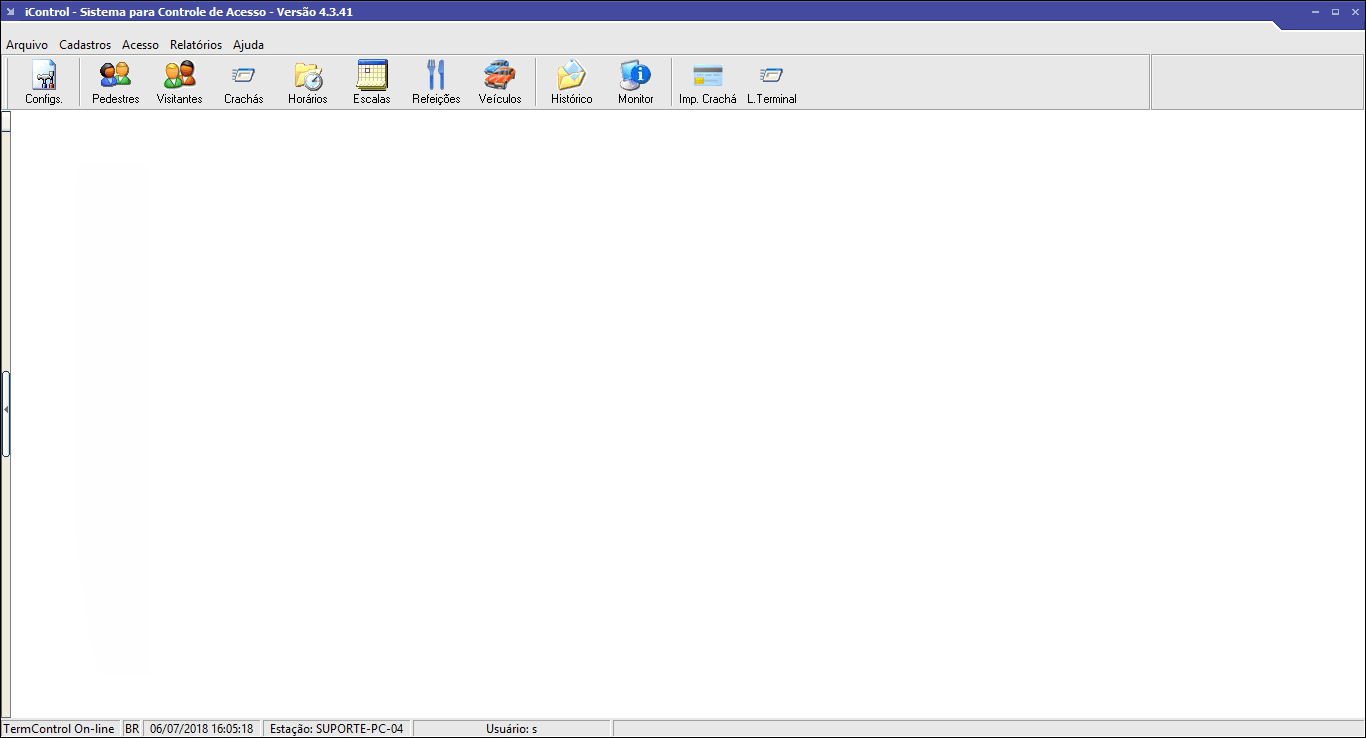
Task: Open the Arquivo menu
Action: click(27, 45)
